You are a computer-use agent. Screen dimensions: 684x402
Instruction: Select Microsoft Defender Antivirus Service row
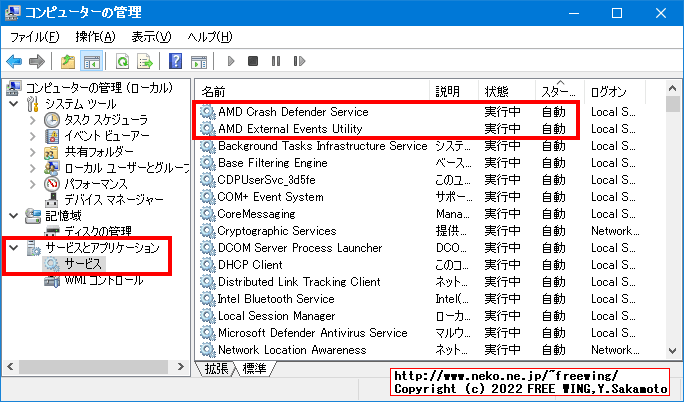419,333
